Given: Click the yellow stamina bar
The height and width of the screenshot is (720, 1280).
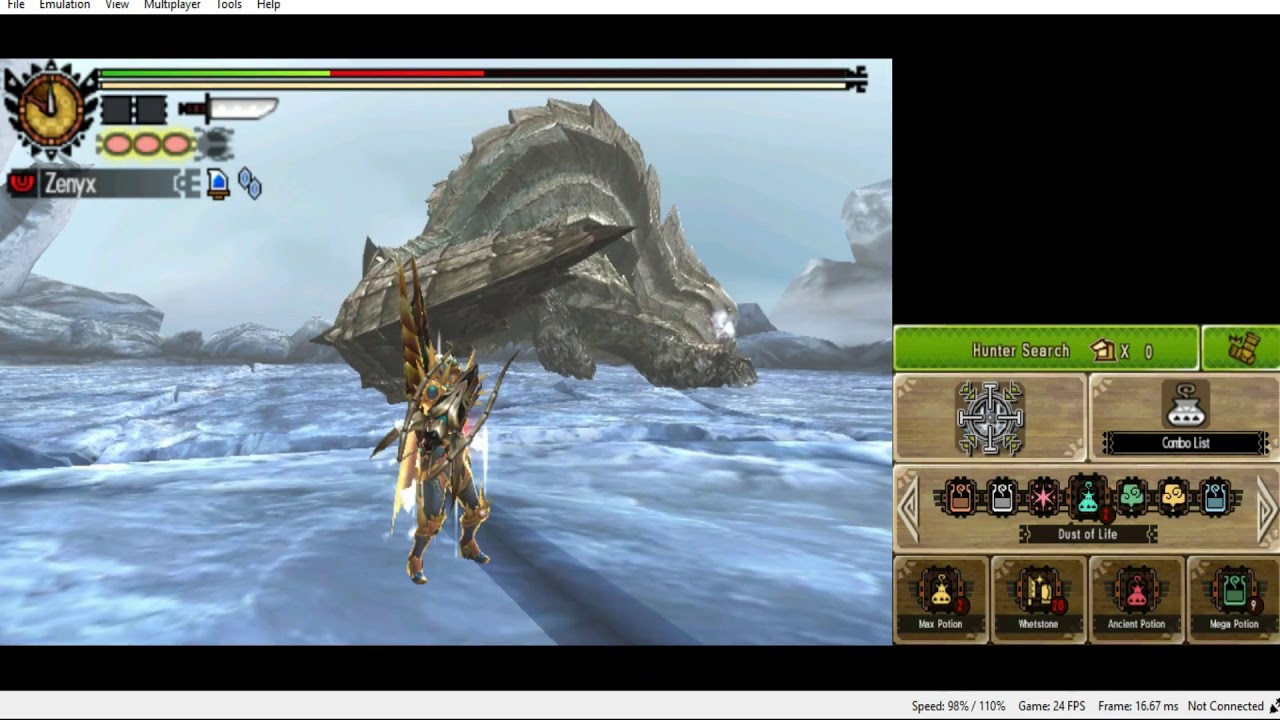Looking at the screenshot, I should tap(473, 85).
